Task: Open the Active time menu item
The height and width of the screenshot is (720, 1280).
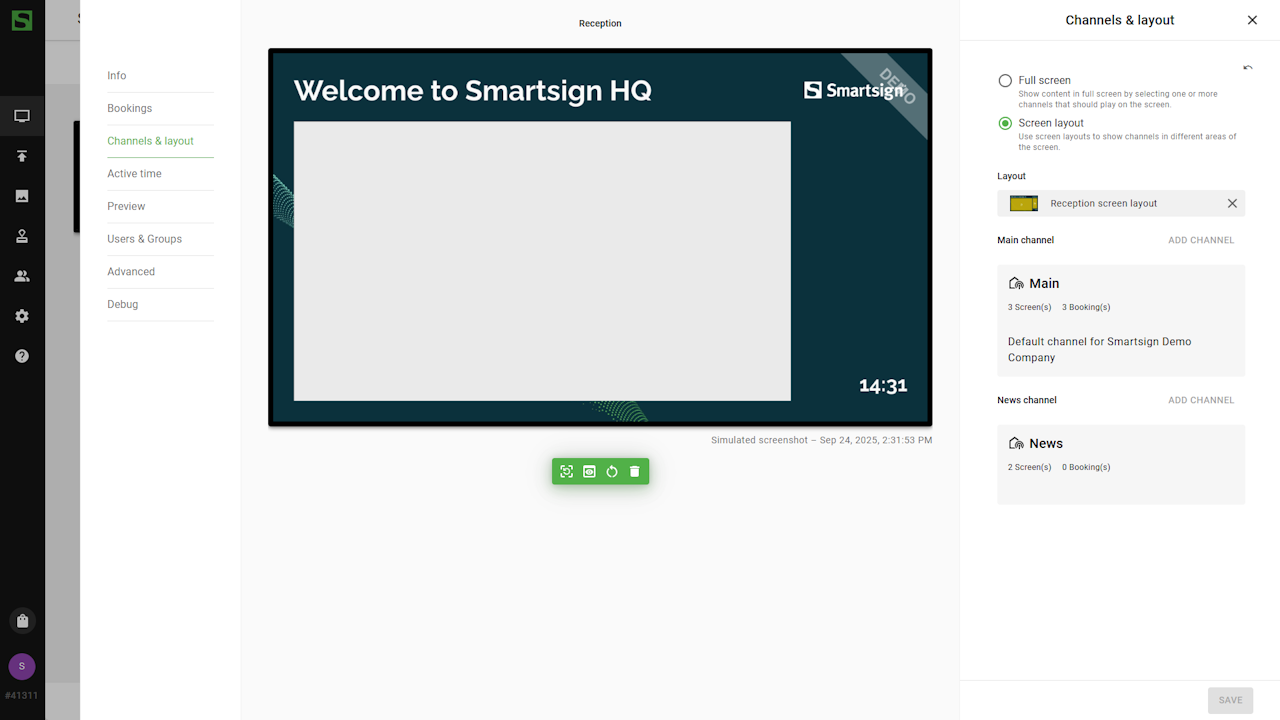Action: pyautogui.click(x=134, y=174)
